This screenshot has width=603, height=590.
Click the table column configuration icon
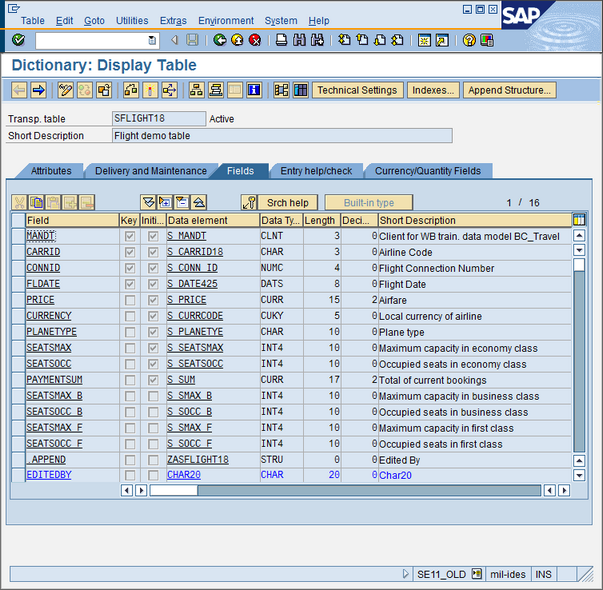[579, 220]
